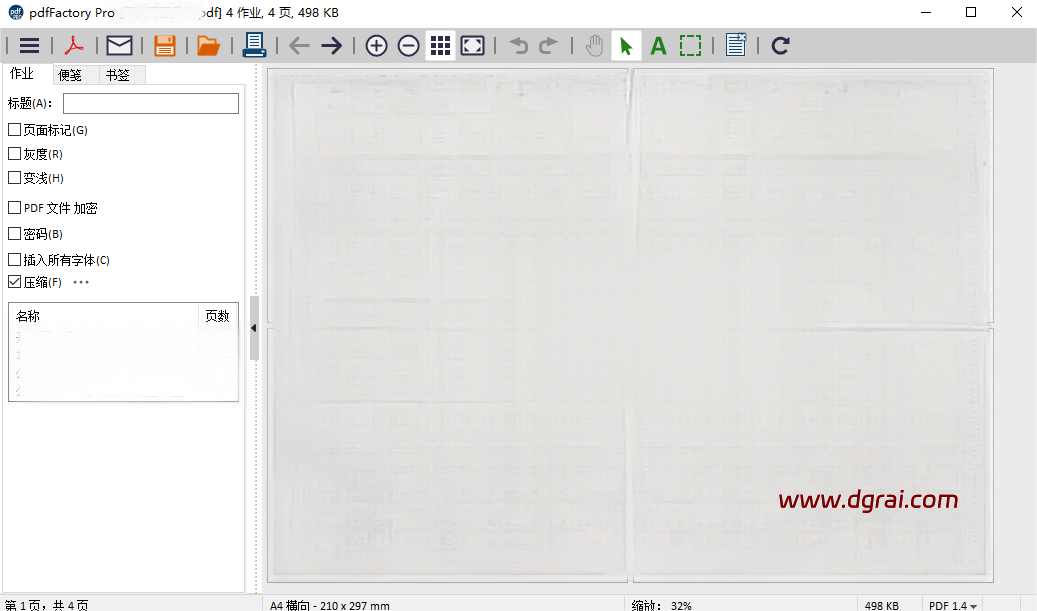
Task: Enable the 页面标记(G) checkbox
Action: 15,130
